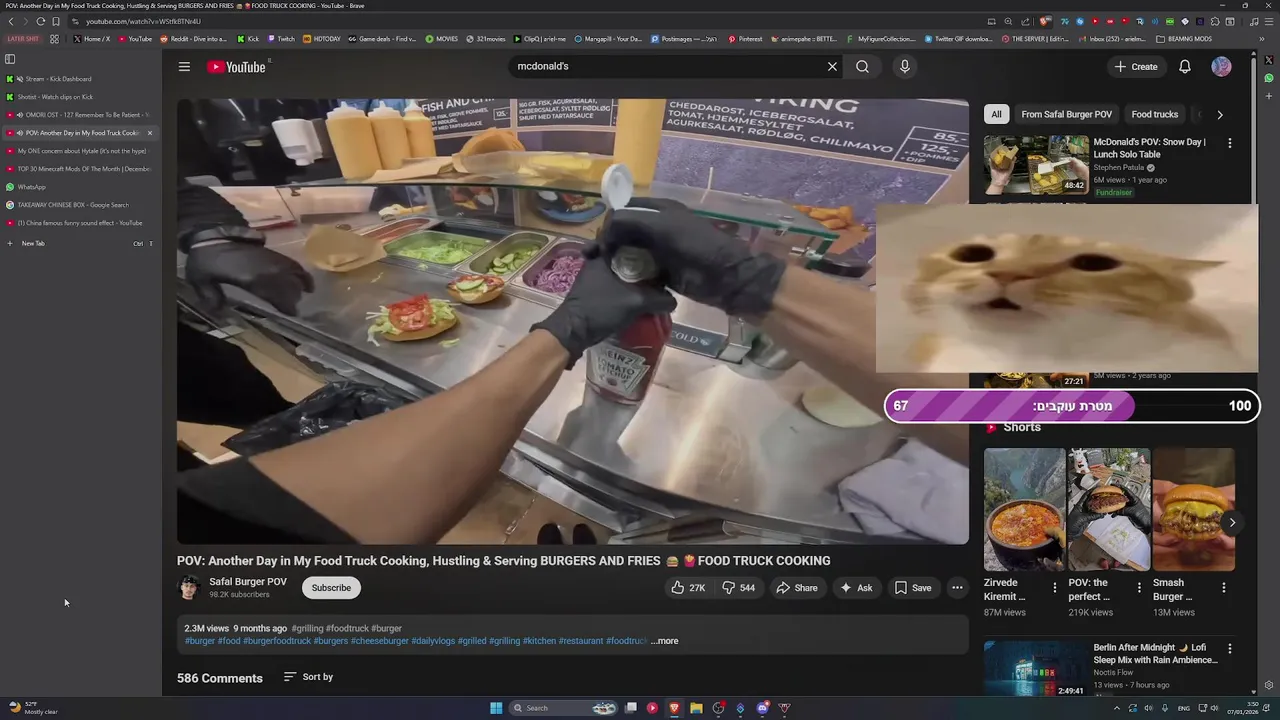Open Twitch bookmark
The width and height of the screenshot is (1280, 720).
point(280,39)
